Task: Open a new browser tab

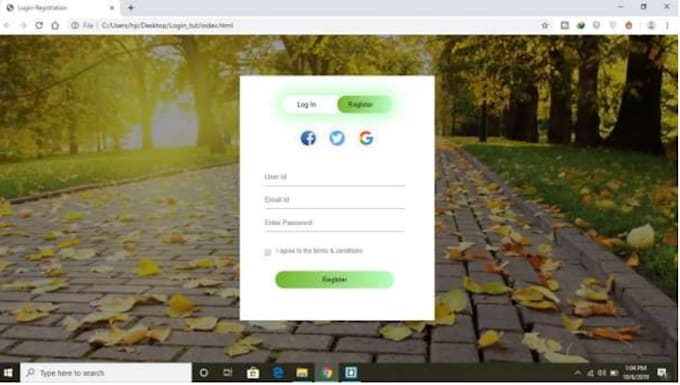Action: pos(131,8)
